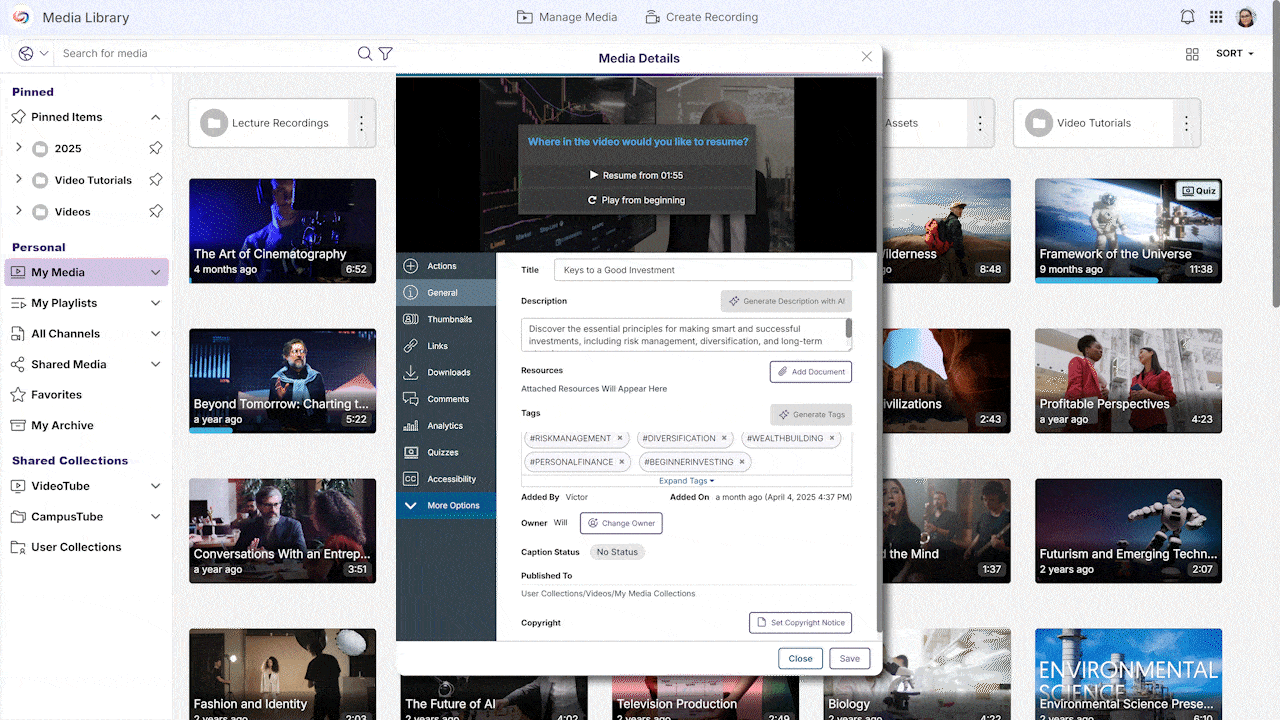This screenshot has height=720, width=1280.
Task: Click Resume from 01:55
Action: [637, 175]
